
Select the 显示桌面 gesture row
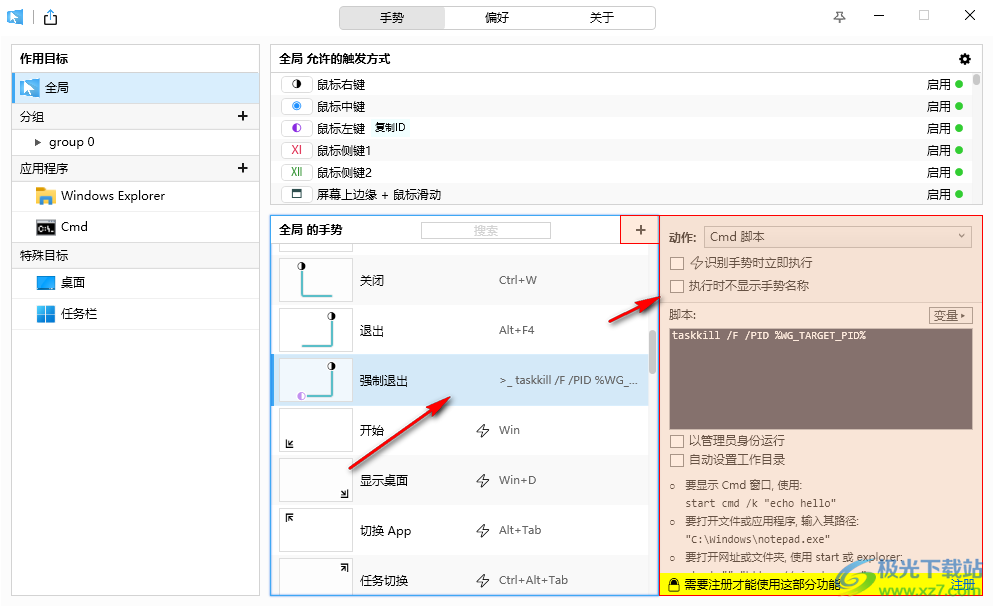[x=460, y=480]
